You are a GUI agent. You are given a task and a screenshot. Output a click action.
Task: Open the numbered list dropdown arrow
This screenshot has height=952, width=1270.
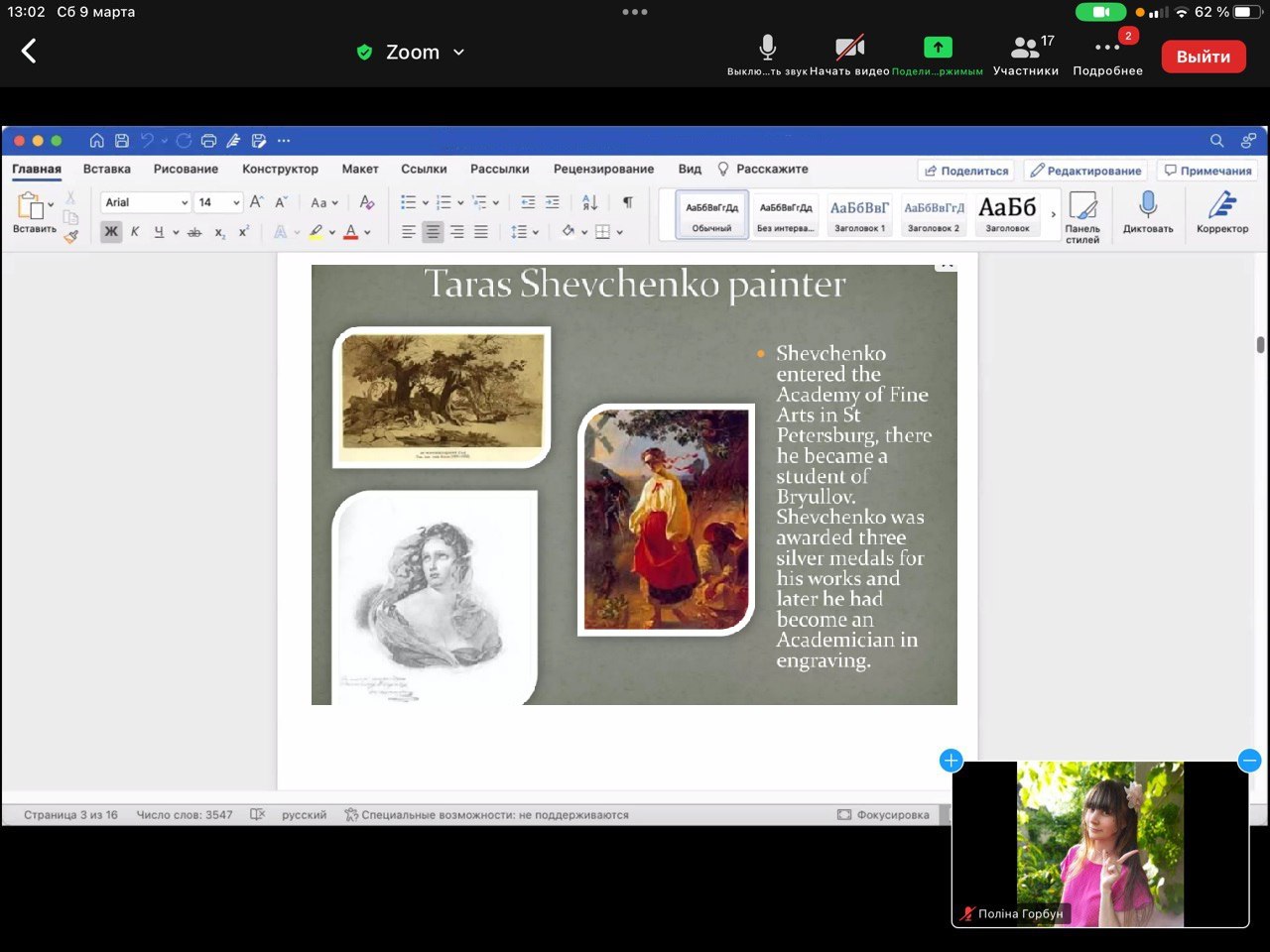(460, 203)
